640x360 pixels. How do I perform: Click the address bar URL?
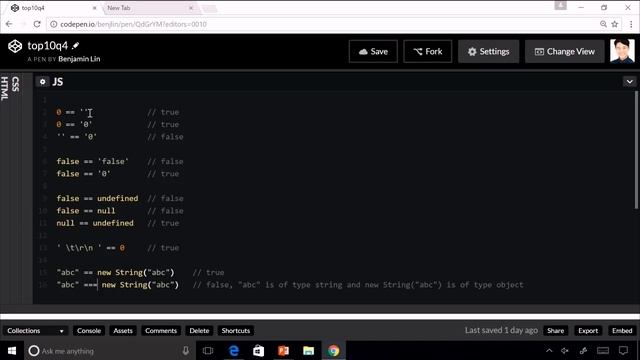(x=133, y=24)
